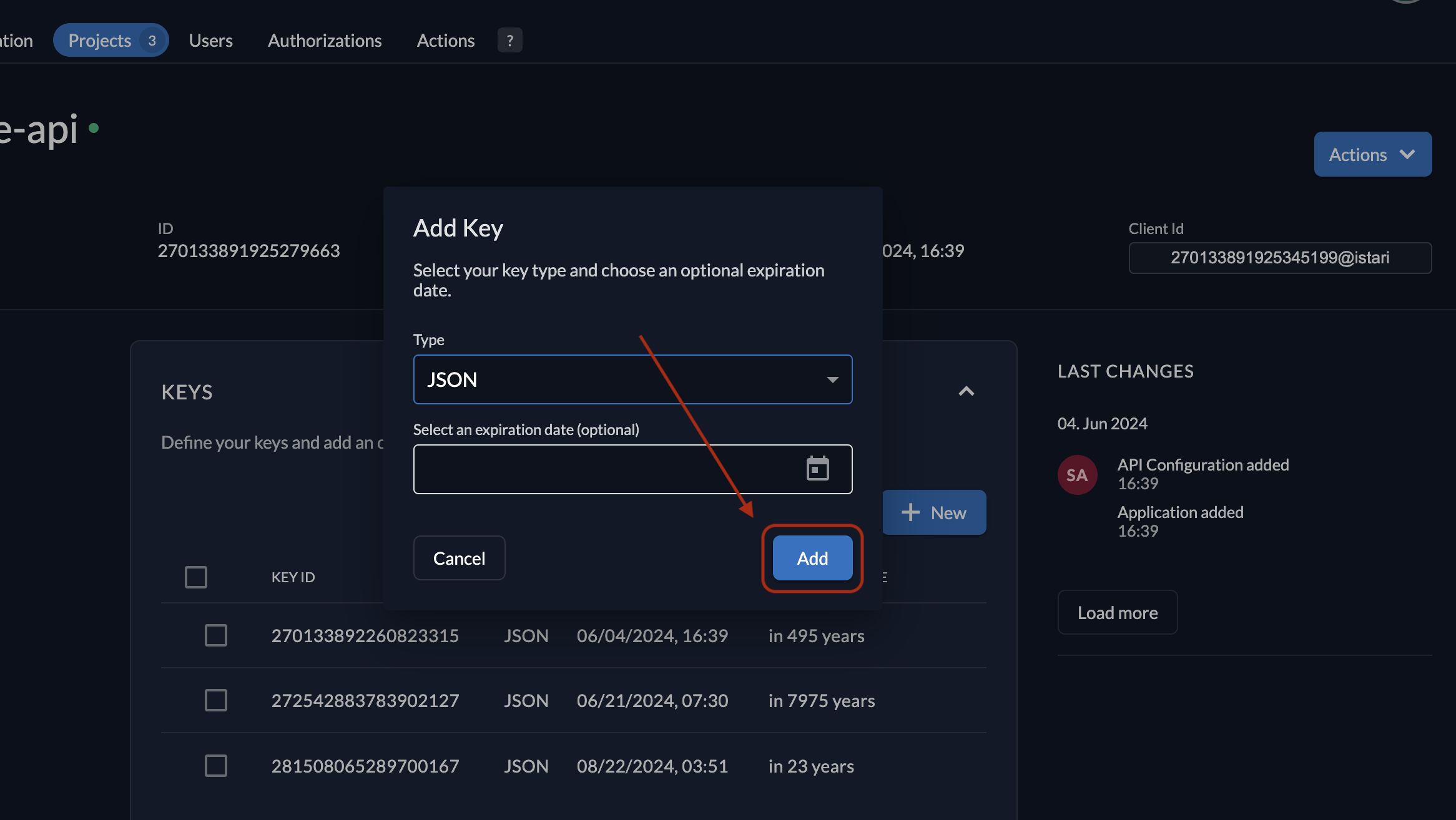Switch to the Users tab
The height and width of the screenshot is (820, 1456).
(x=210, y=41)
